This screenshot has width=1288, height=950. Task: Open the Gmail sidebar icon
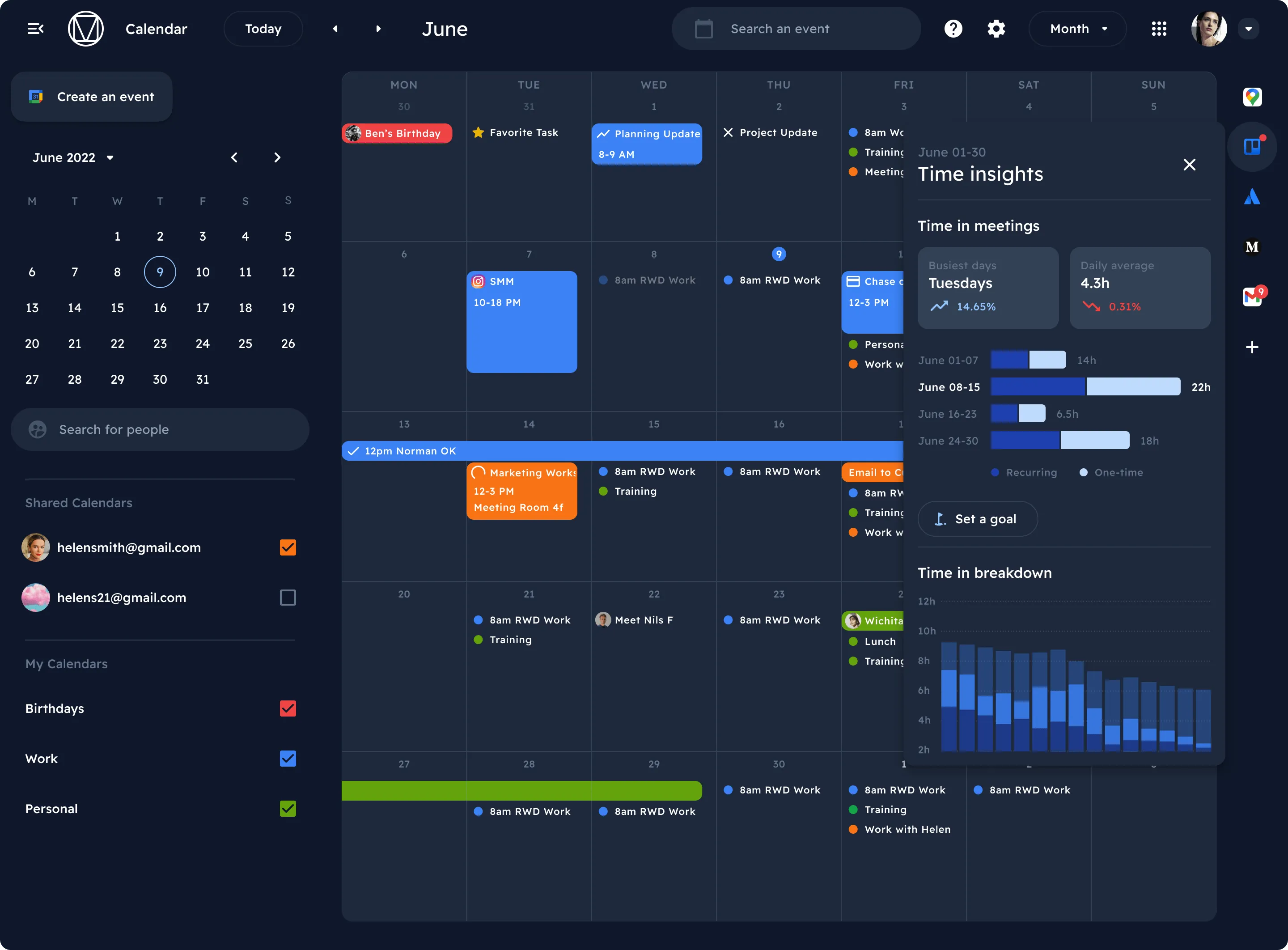pyautogui.click(x=1252, y=297)
